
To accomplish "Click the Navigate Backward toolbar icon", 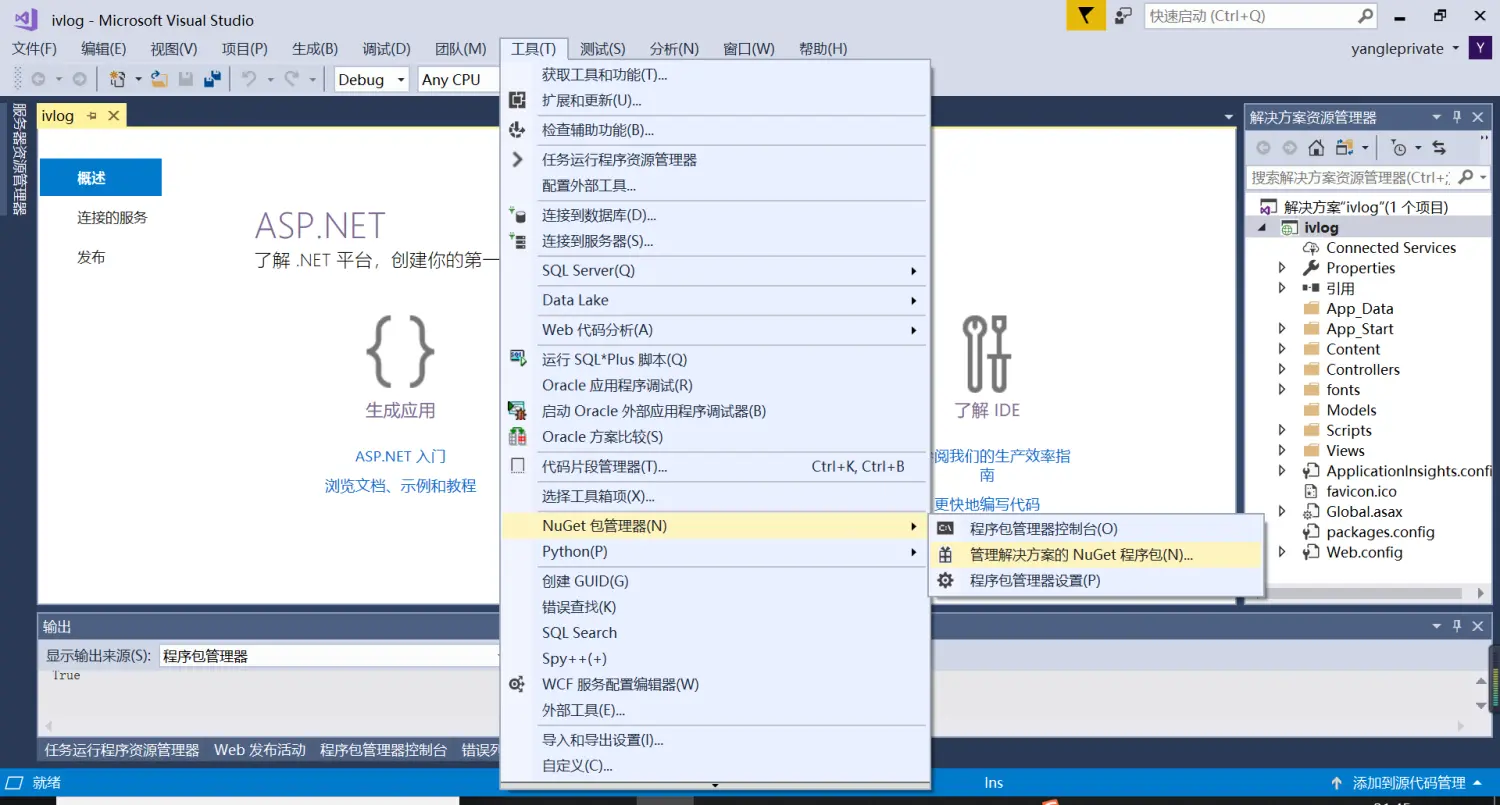I will [x=38, y=79].
